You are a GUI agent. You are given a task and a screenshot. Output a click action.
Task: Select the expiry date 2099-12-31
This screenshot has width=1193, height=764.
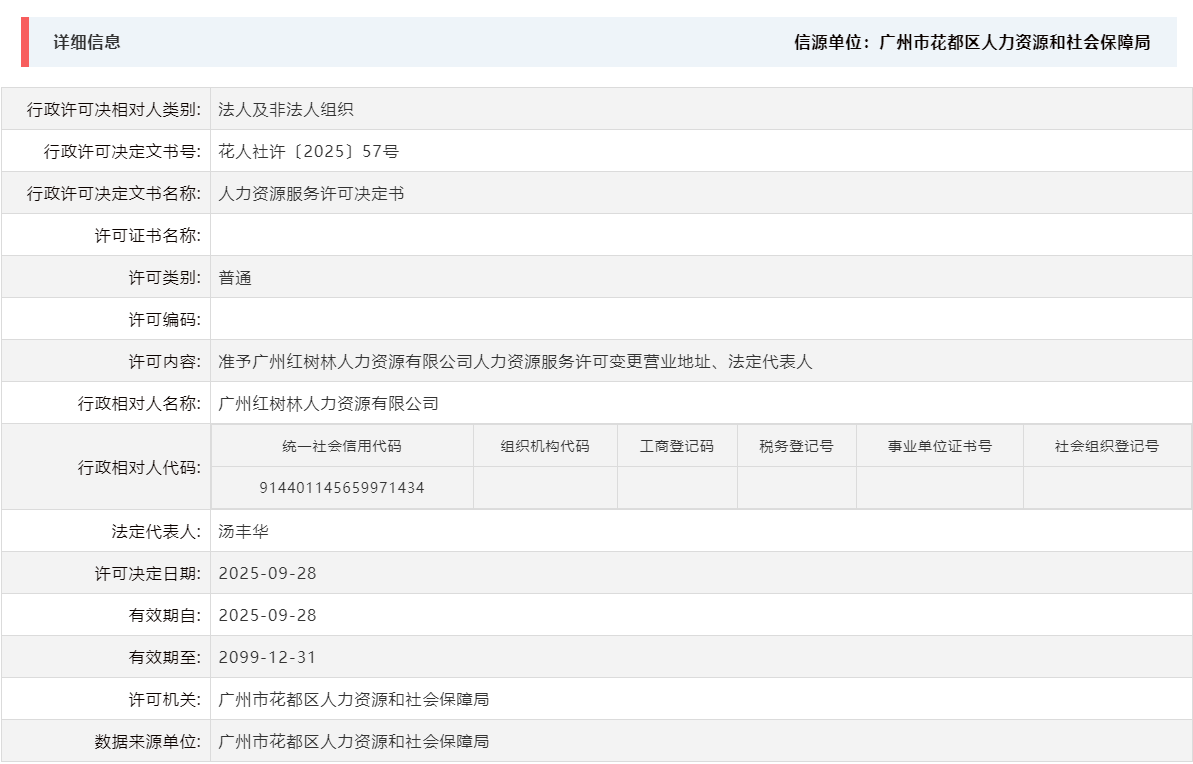click(x=265, y=656)
